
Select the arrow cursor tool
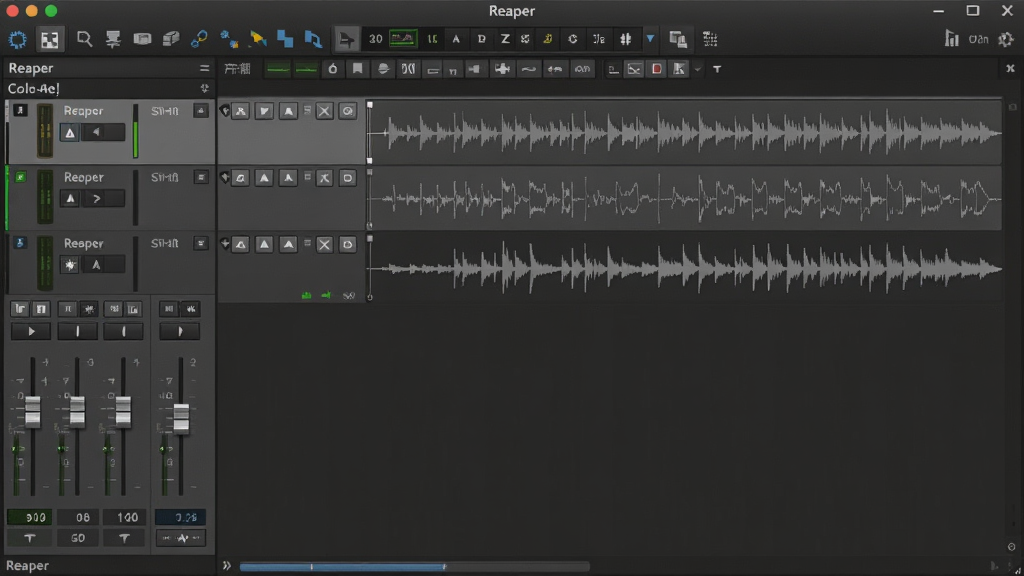point(347,39)
